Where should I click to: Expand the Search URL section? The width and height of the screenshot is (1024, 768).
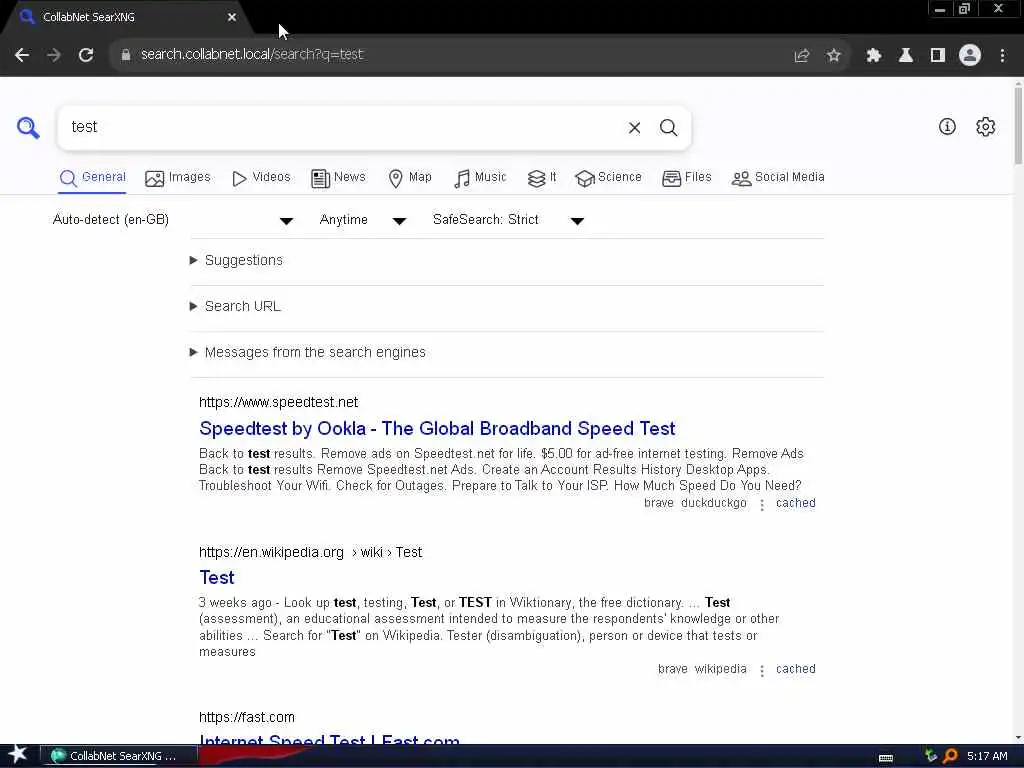(235, 306)
